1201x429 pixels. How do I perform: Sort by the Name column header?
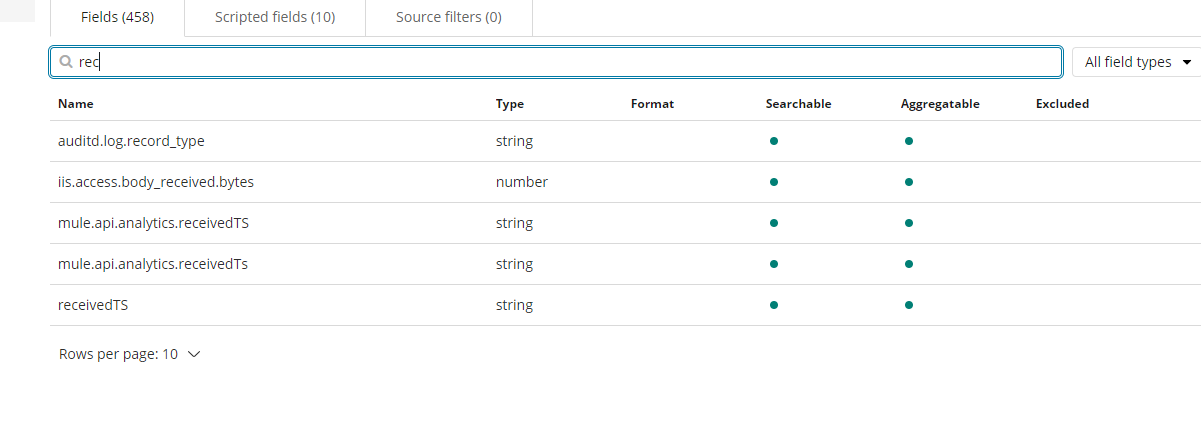[76, 103]
